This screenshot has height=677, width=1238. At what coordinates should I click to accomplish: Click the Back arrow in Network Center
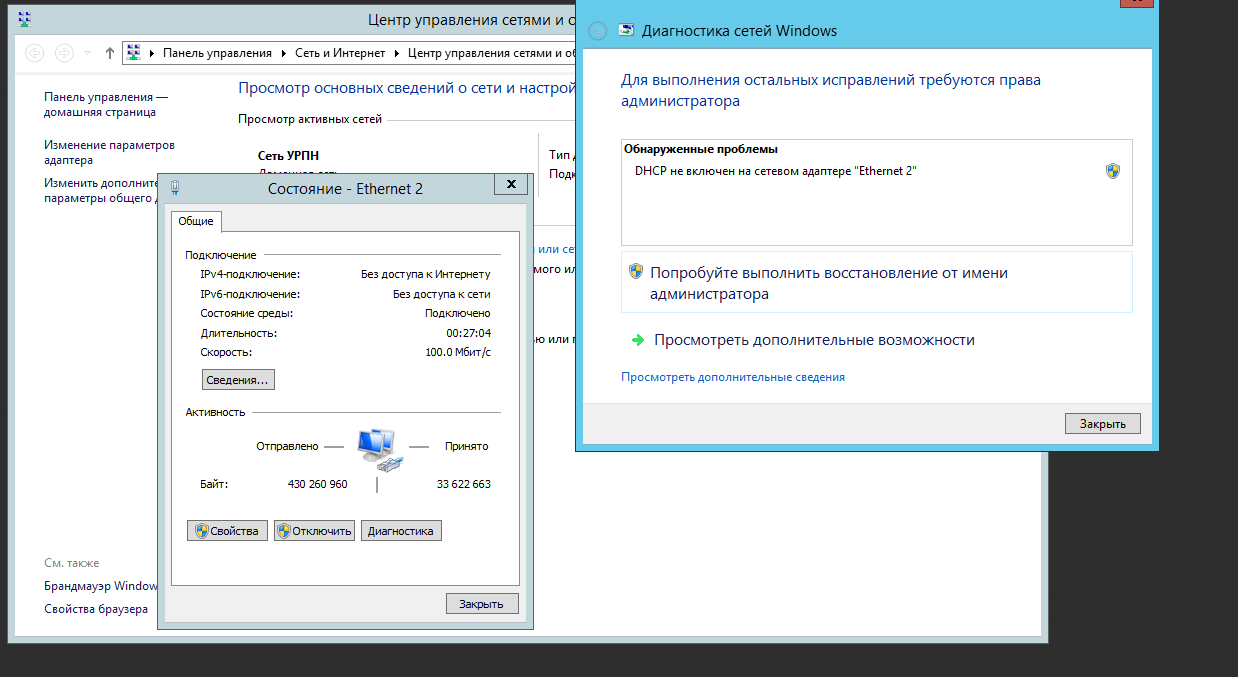point(35,53)
